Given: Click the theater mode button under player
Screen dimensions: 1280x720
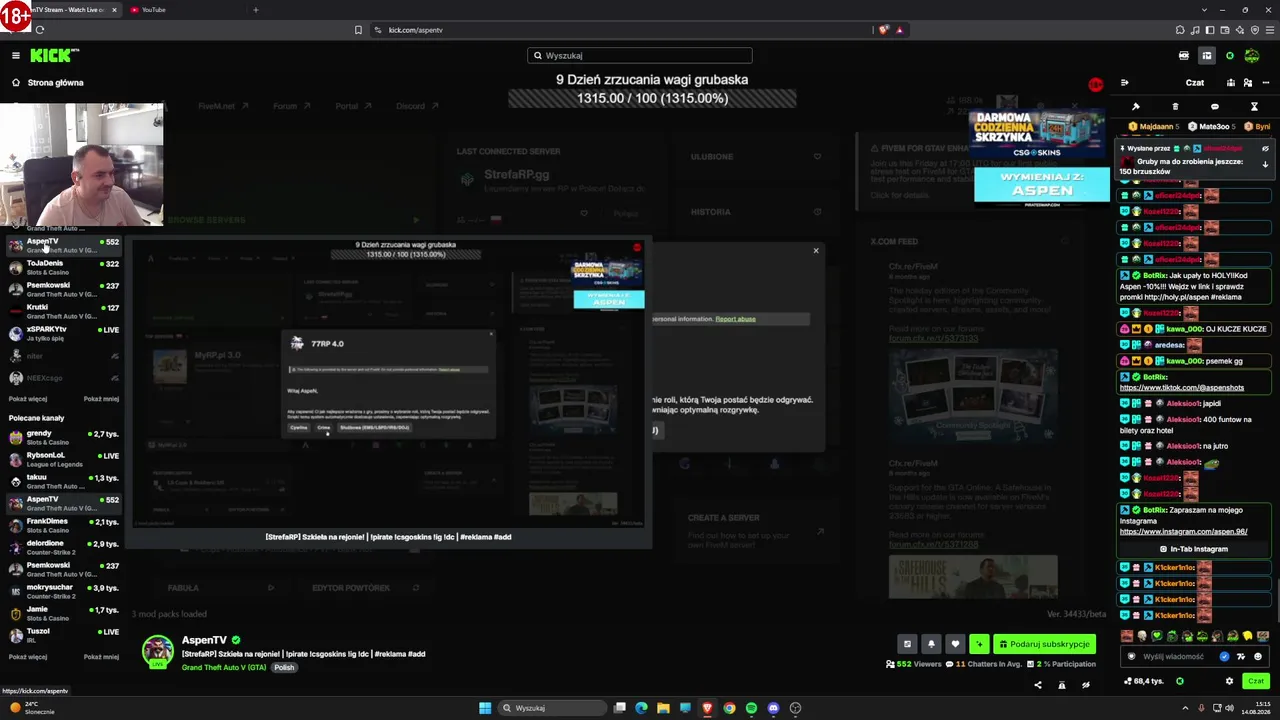Looking at the screenshot, I should 907,644.
